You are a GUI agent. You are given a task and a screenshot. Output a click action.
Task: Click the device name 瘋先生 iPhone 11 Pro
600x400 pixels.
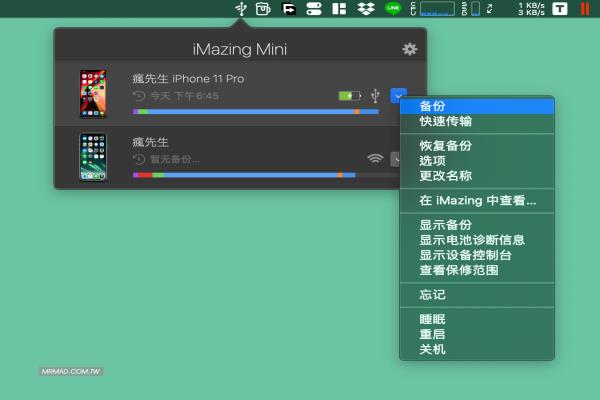point(188,78)
